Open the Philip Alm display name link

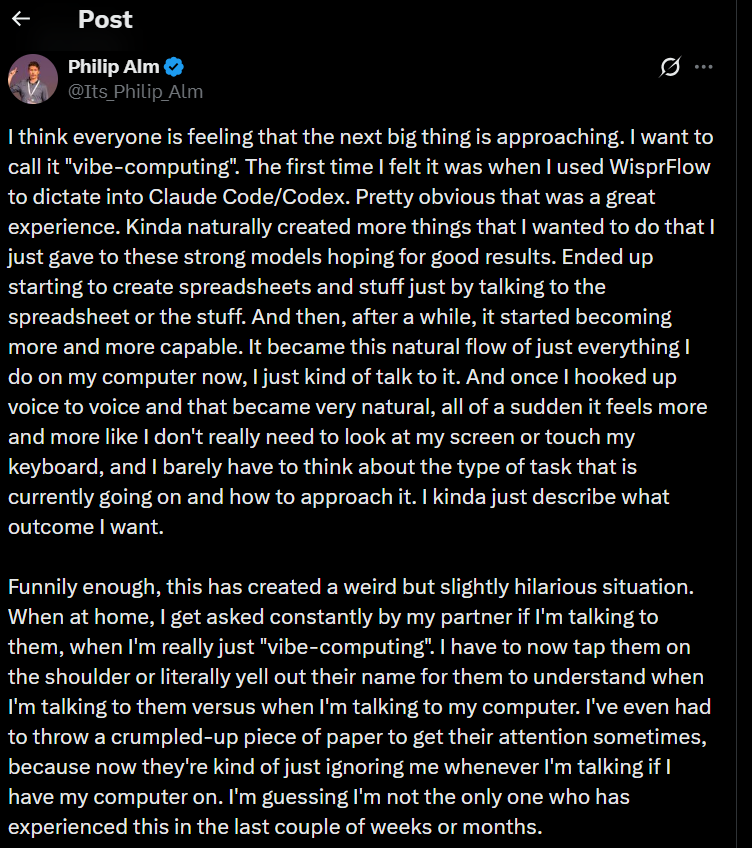point(114,67)
